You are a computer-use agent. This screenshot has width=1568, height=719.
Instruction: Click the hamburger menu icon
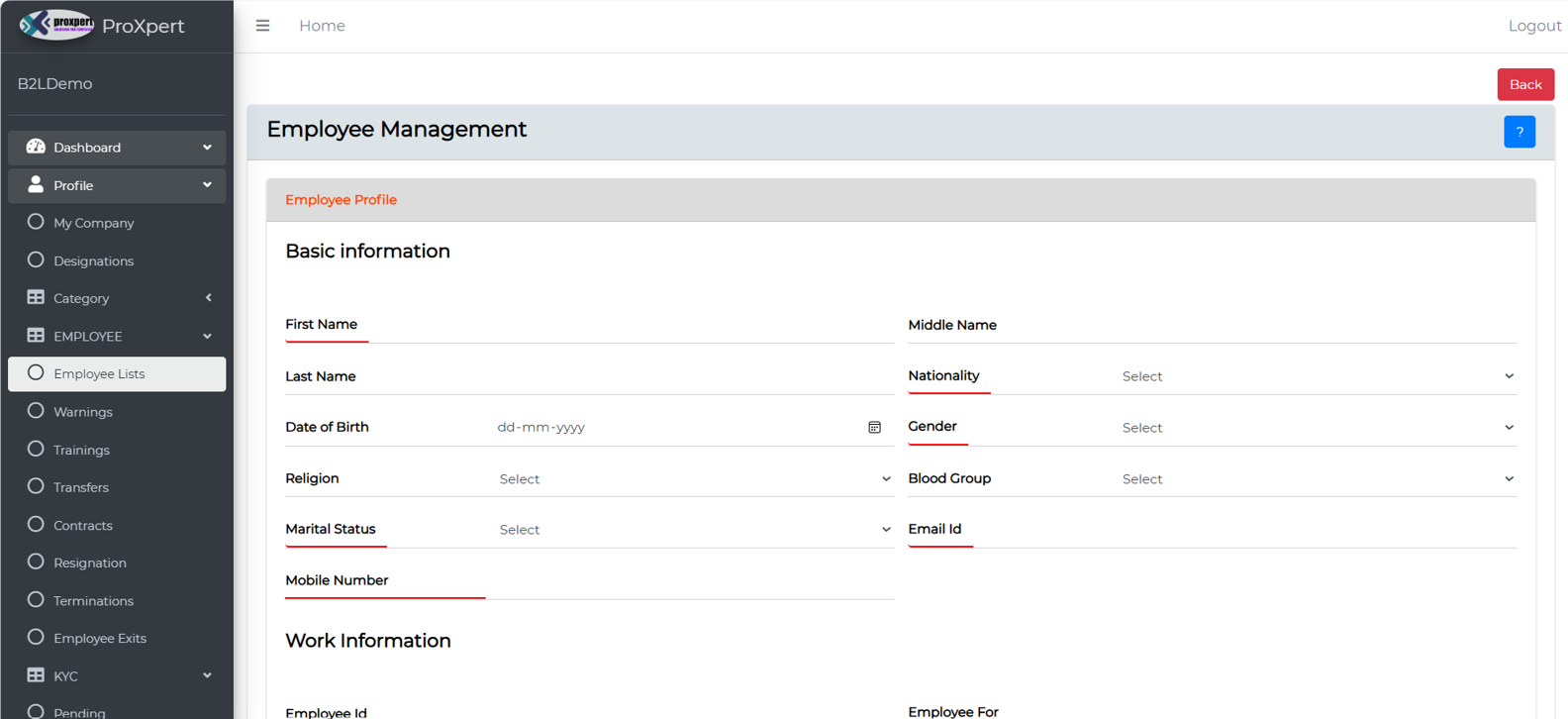[x=262, y=26]
